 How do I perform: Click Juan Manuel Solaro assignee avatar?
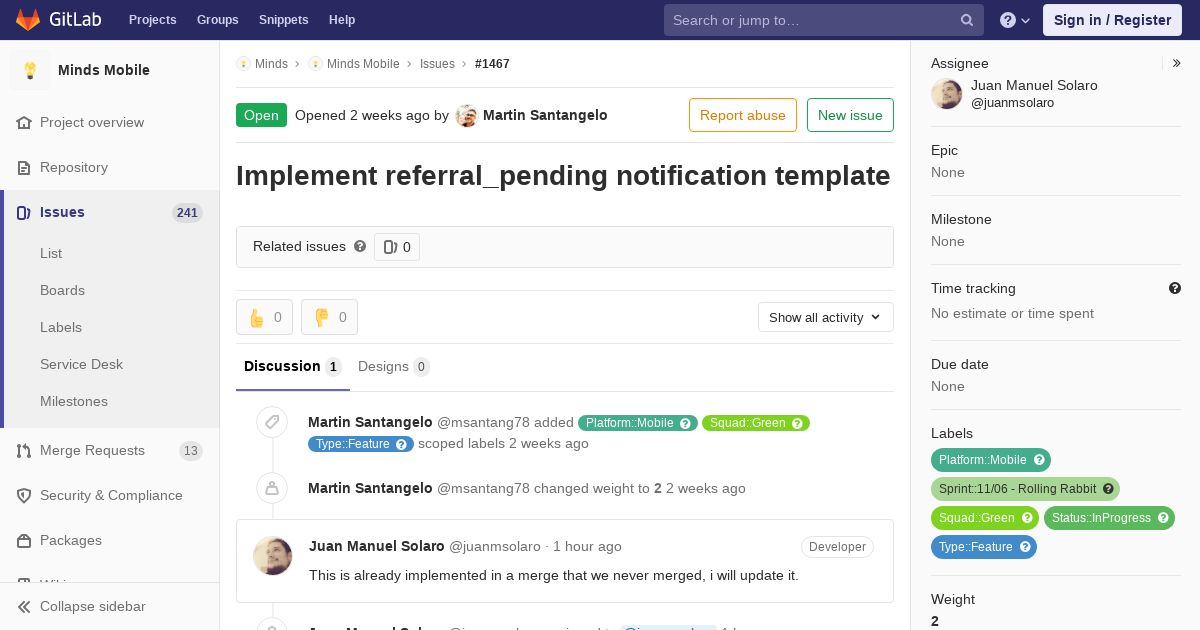click(946, 94)
